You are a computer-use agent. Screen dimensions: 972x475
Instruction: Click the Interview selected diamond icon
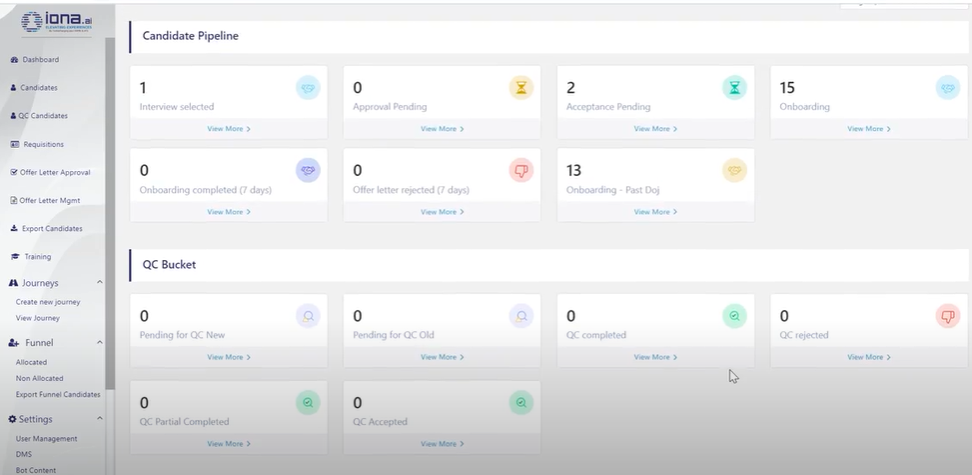(x=308, y=88)
